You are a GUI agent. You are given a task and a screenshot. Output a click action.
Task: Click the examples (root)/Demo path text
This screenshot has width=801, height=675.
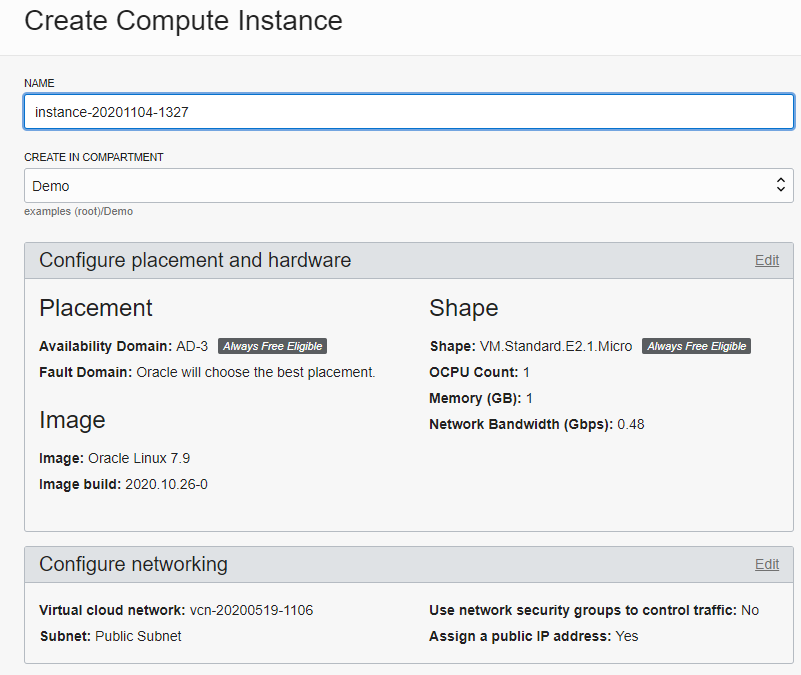[x=79, y=212]
